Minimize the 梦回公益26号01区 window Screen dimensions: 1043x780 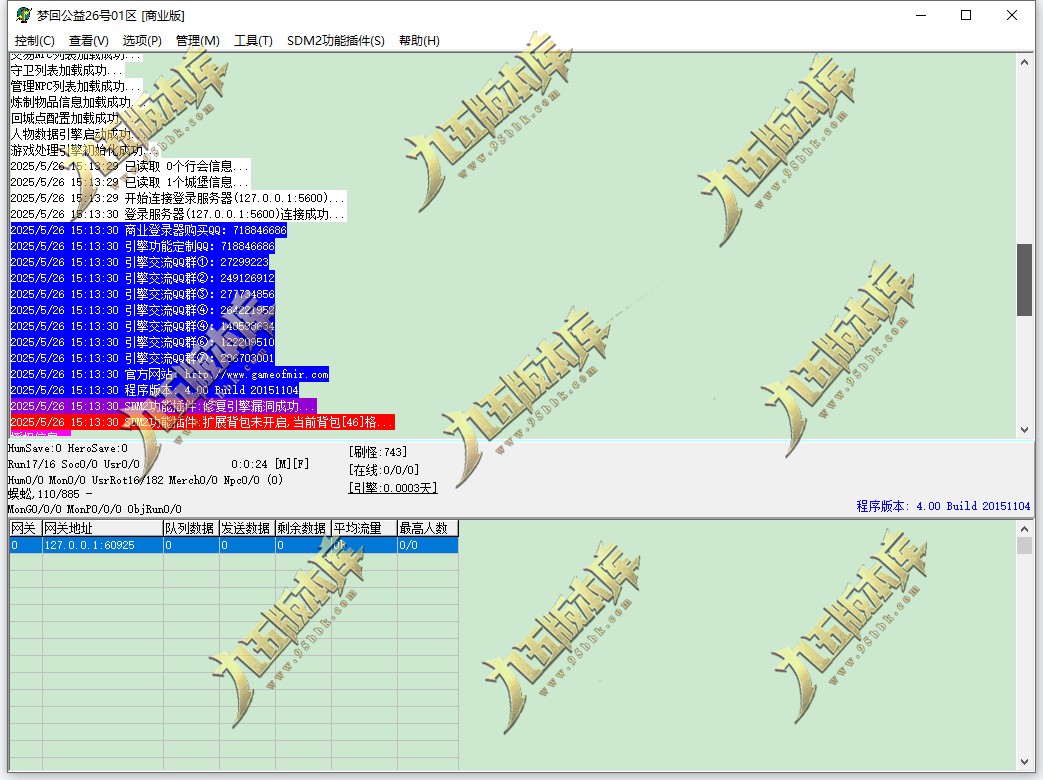pyautogui.click(x=921, y=15)
